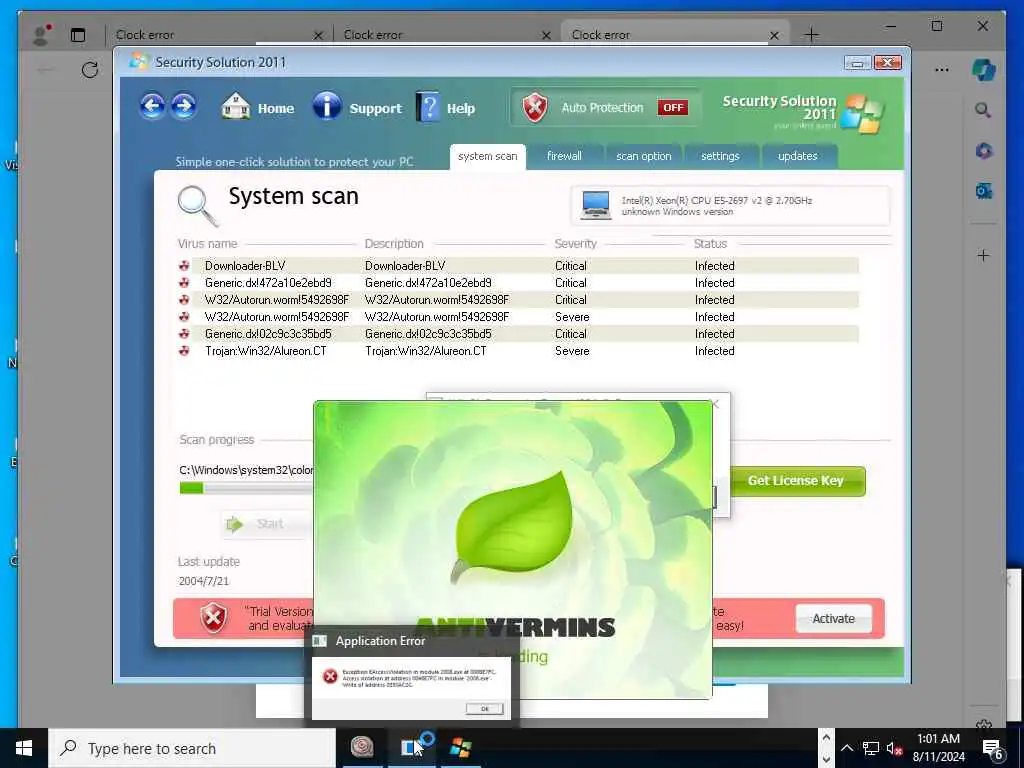Screen dimensions: 1024x768
Task: Click the taskbar search box
Action: (191, 748)
